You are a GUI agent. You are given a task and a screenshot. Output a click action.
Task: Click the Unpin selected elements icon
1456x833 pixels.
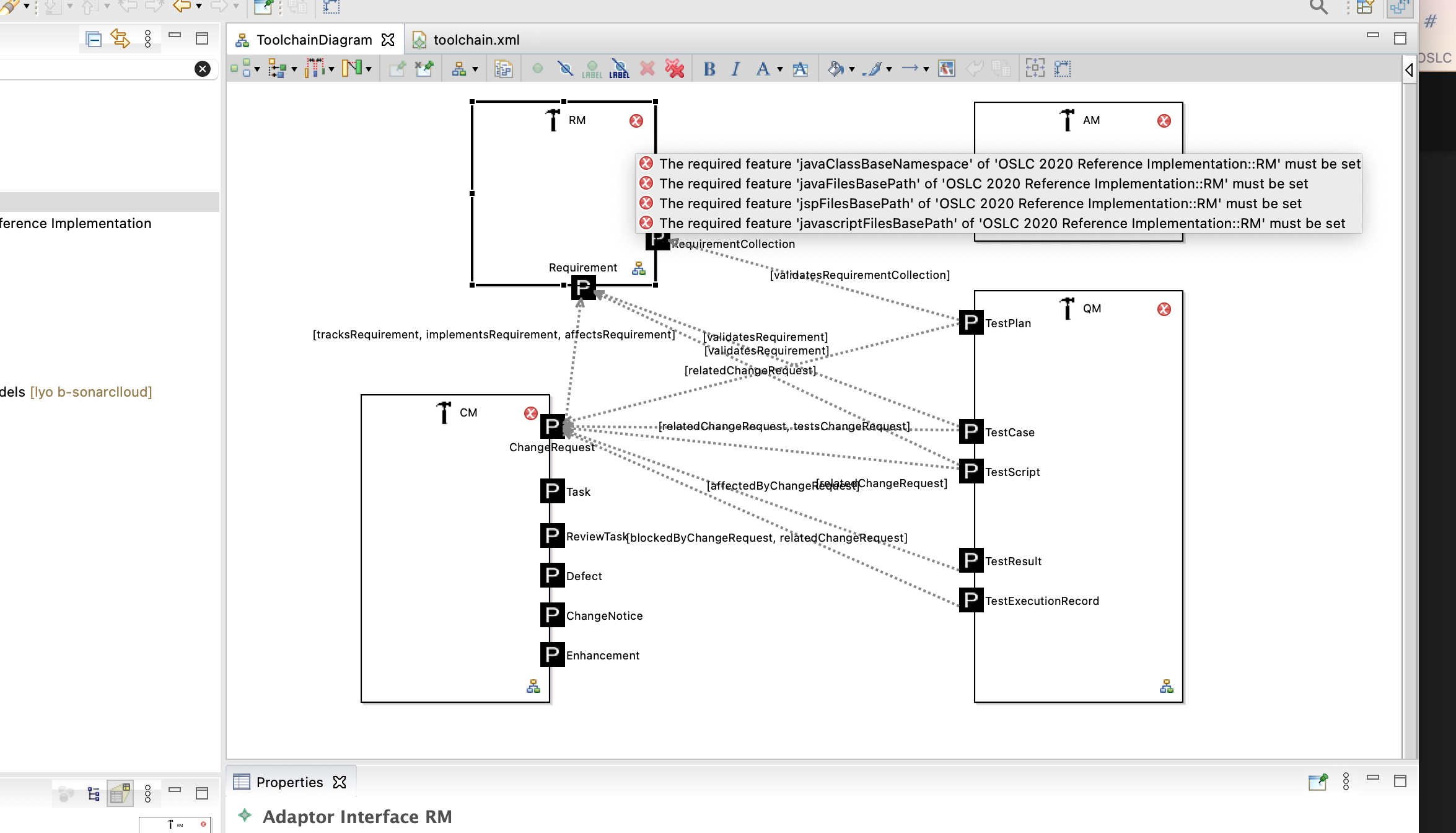424,68
